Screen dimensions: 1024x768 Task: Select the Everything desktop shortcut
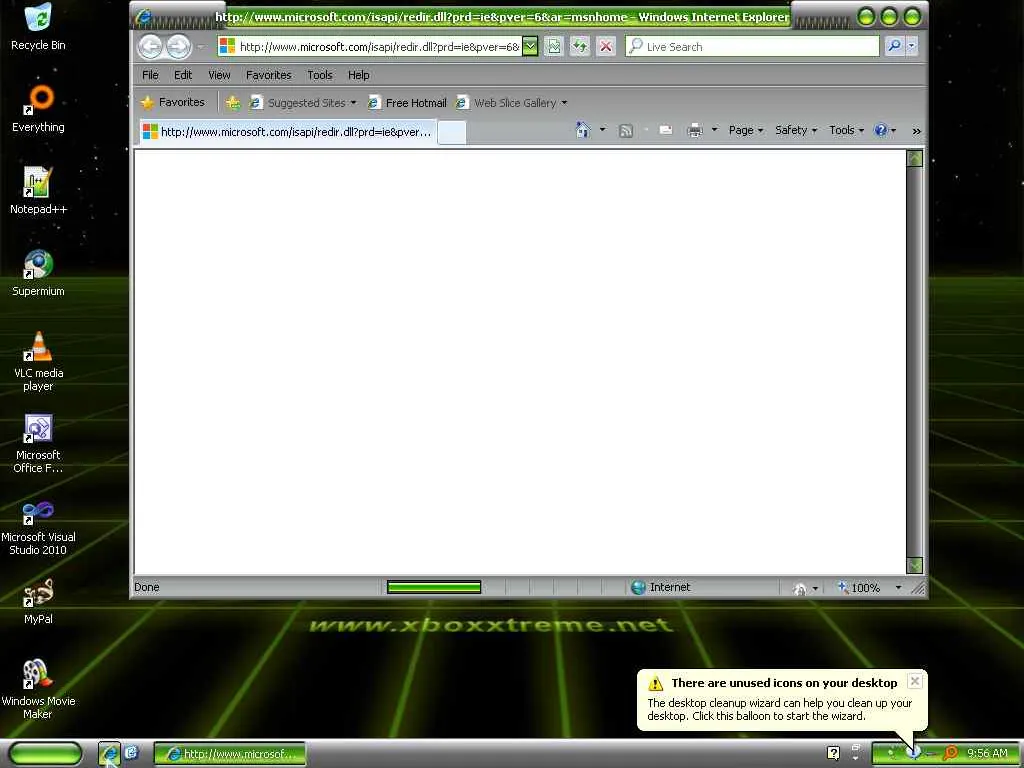pyautogui.click(x=39, y=108)
